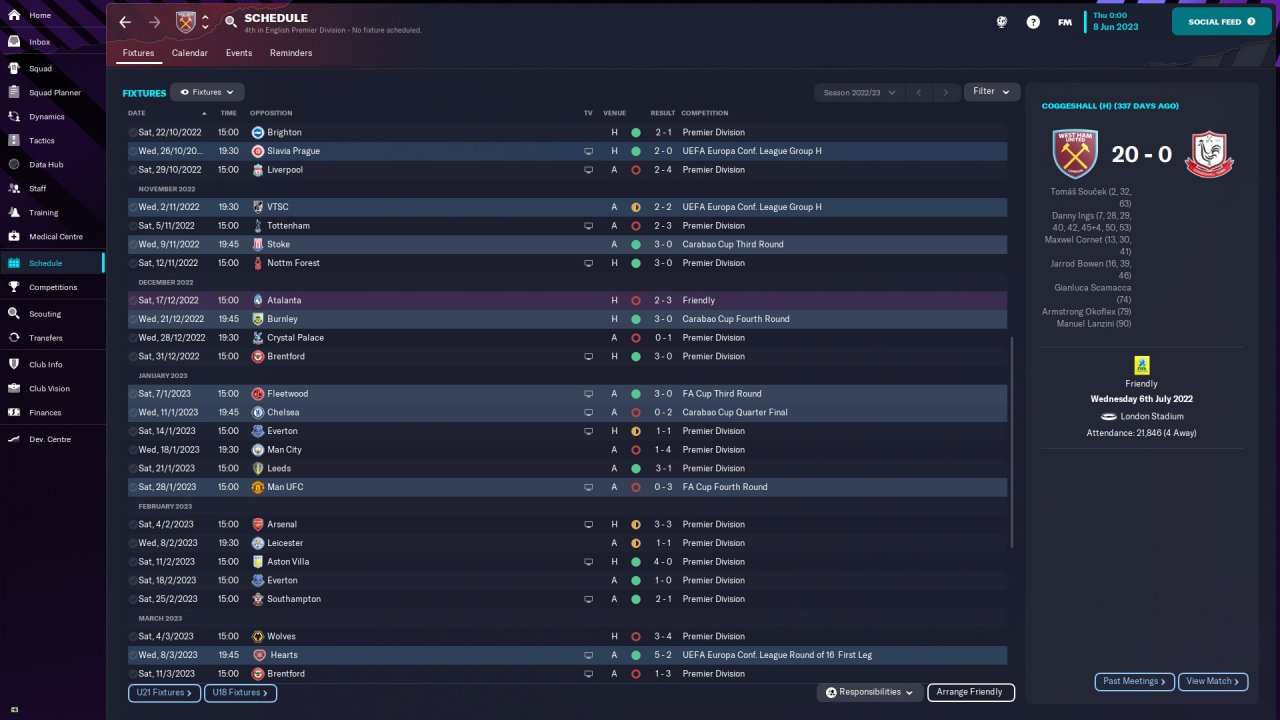This screenshot has height=720, width=1280.
Task: Click the Chelsea badge in the fixtures list
Action: pos(258,413)
